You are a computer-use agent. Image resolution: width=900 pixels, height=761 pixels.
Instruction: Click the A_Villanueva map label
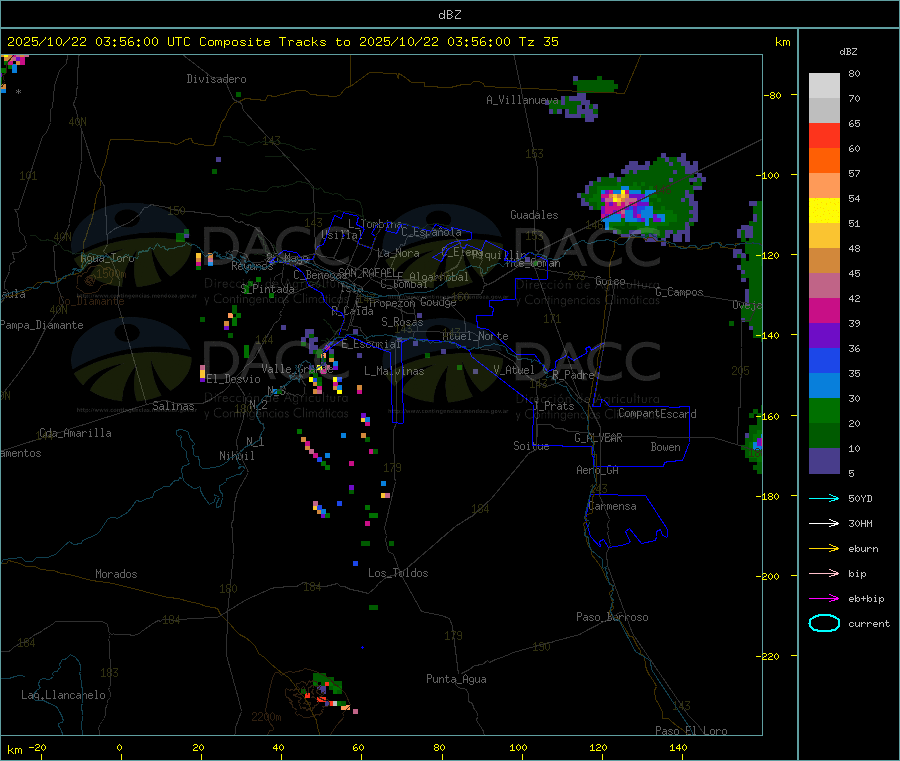[522, 100]
